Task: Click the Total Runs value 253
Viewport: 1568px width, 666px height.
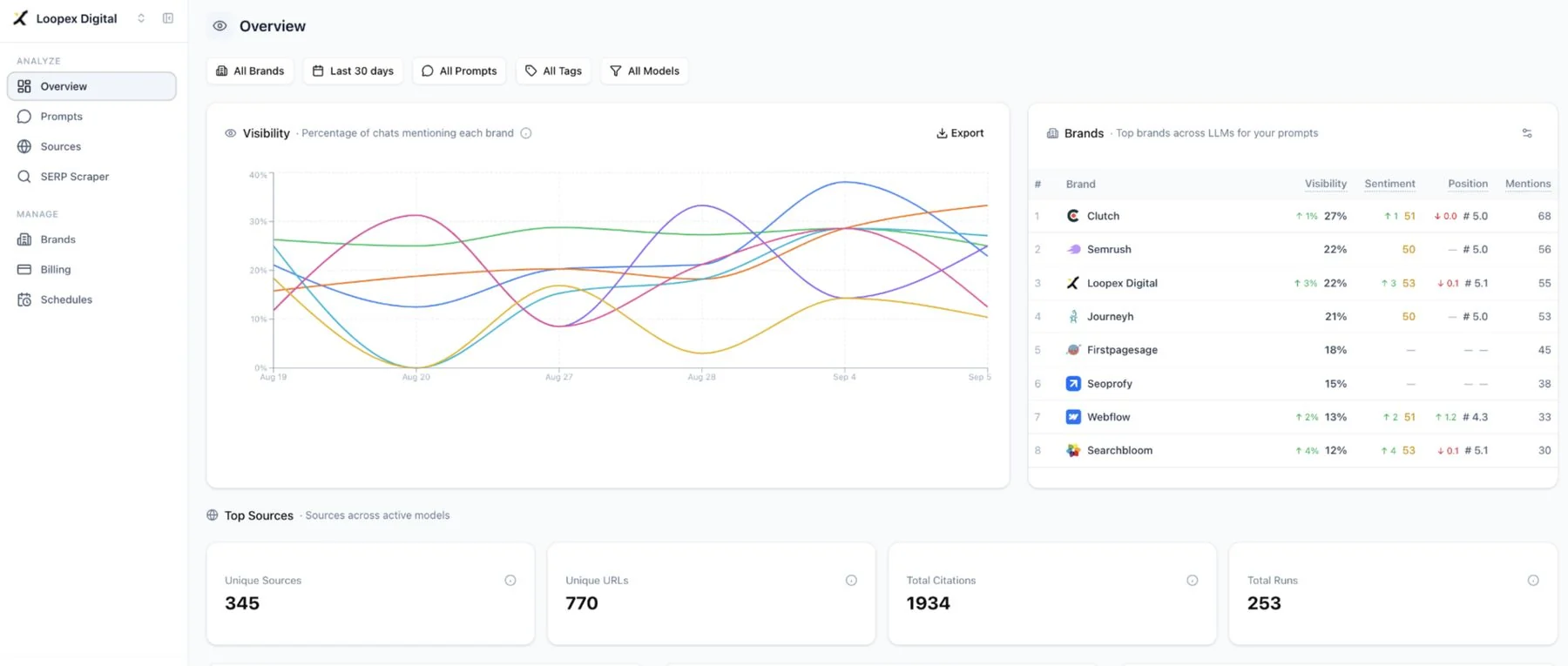Action: (1264, 603)
